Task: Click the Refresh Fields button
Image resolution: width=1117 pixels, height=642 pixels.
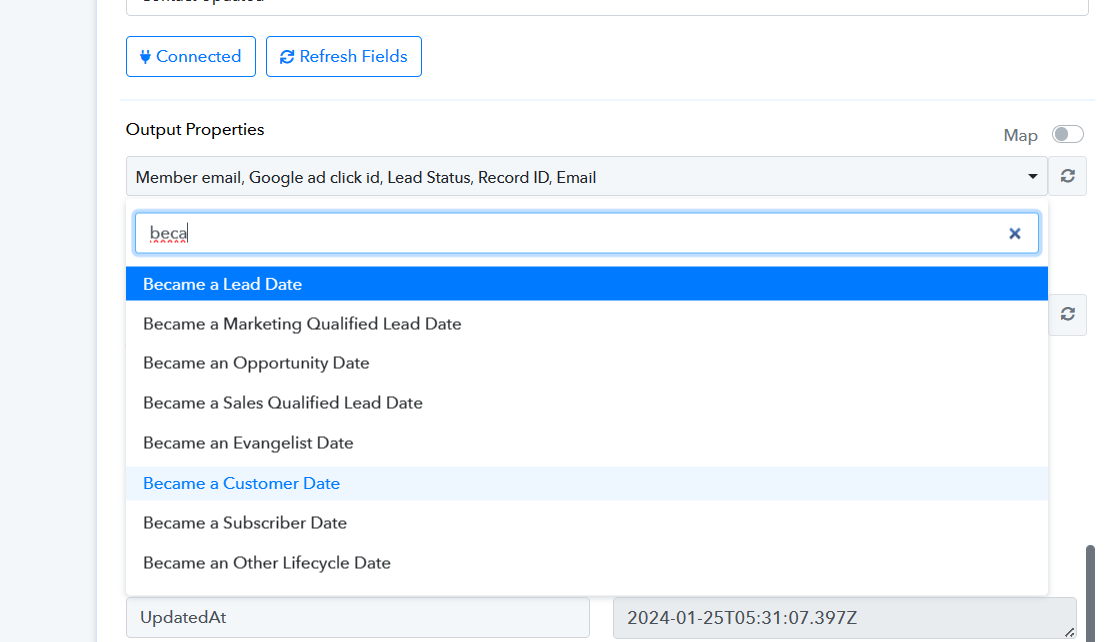Action: pyautogui.click(x=343, y=56)
